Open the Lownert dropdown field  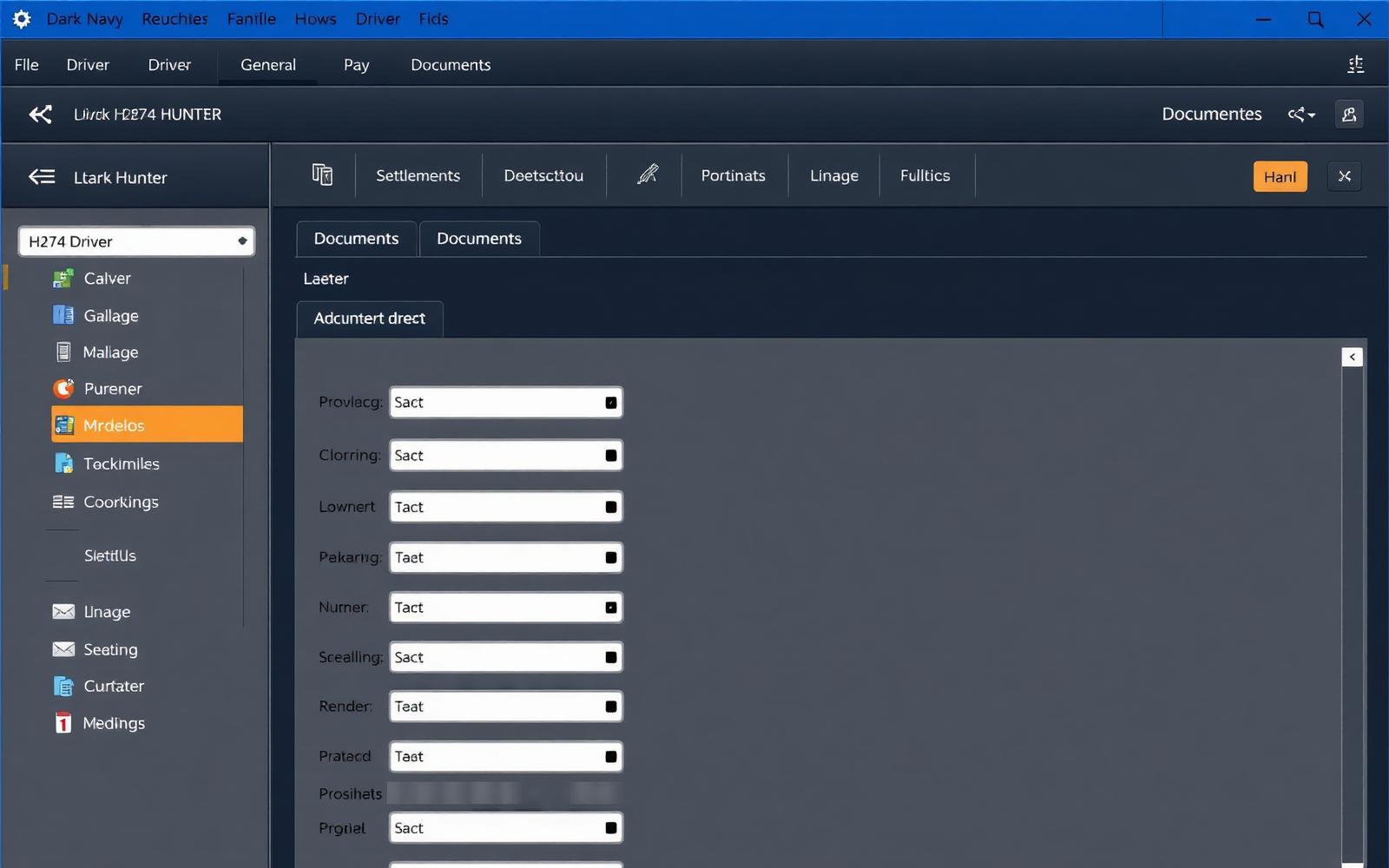click(x=506, y=507)
